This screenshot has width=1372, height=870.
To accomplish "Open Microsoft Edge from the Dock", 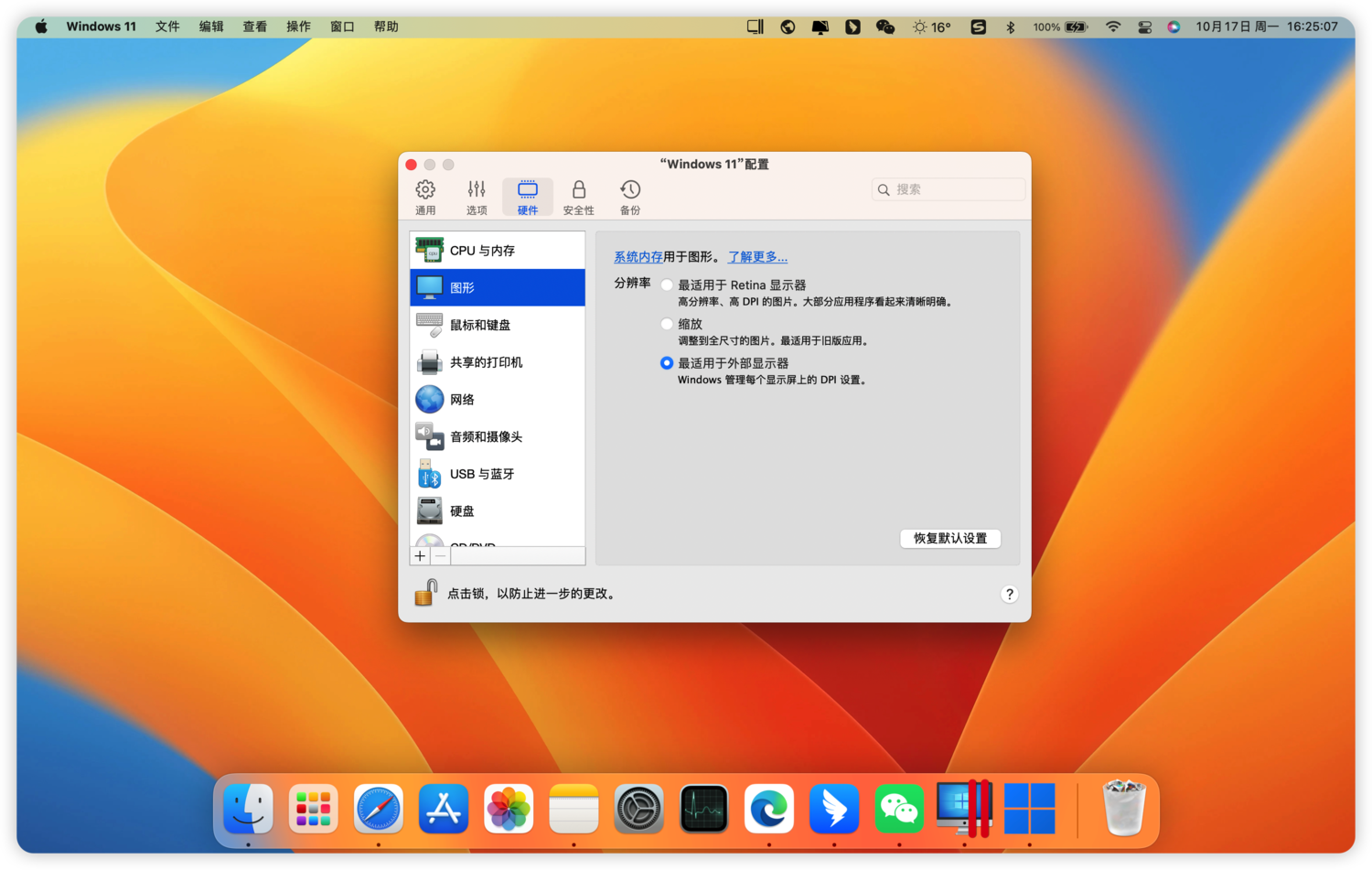I will click(769, 809).
